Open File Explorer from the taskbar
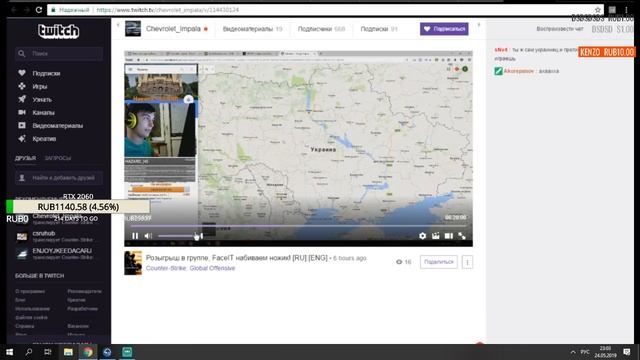 pyautogui.click(x=68, y=352)
